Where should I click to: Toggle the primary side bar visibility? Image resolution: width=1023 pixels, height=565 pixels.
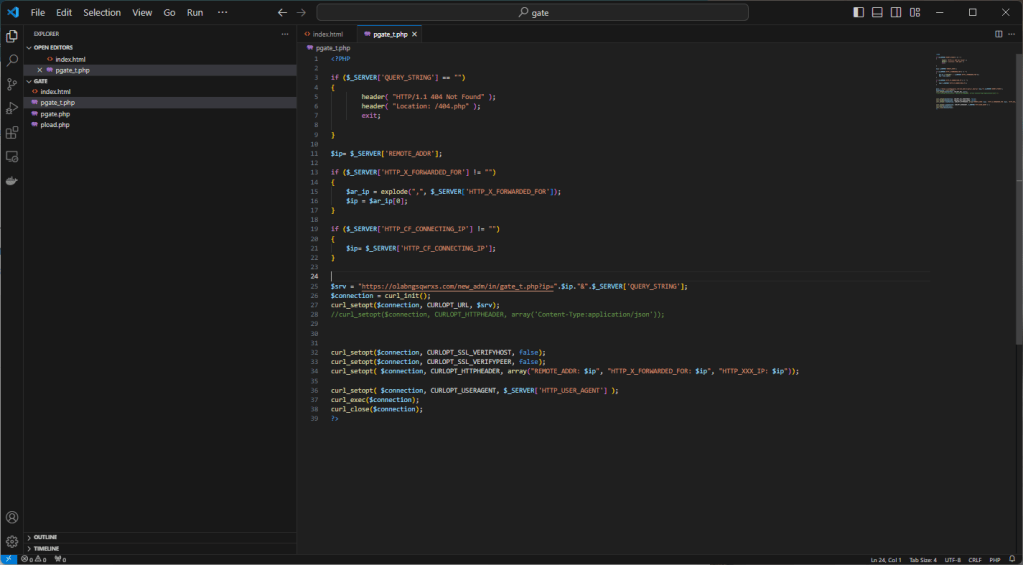[x=859, y=12]
